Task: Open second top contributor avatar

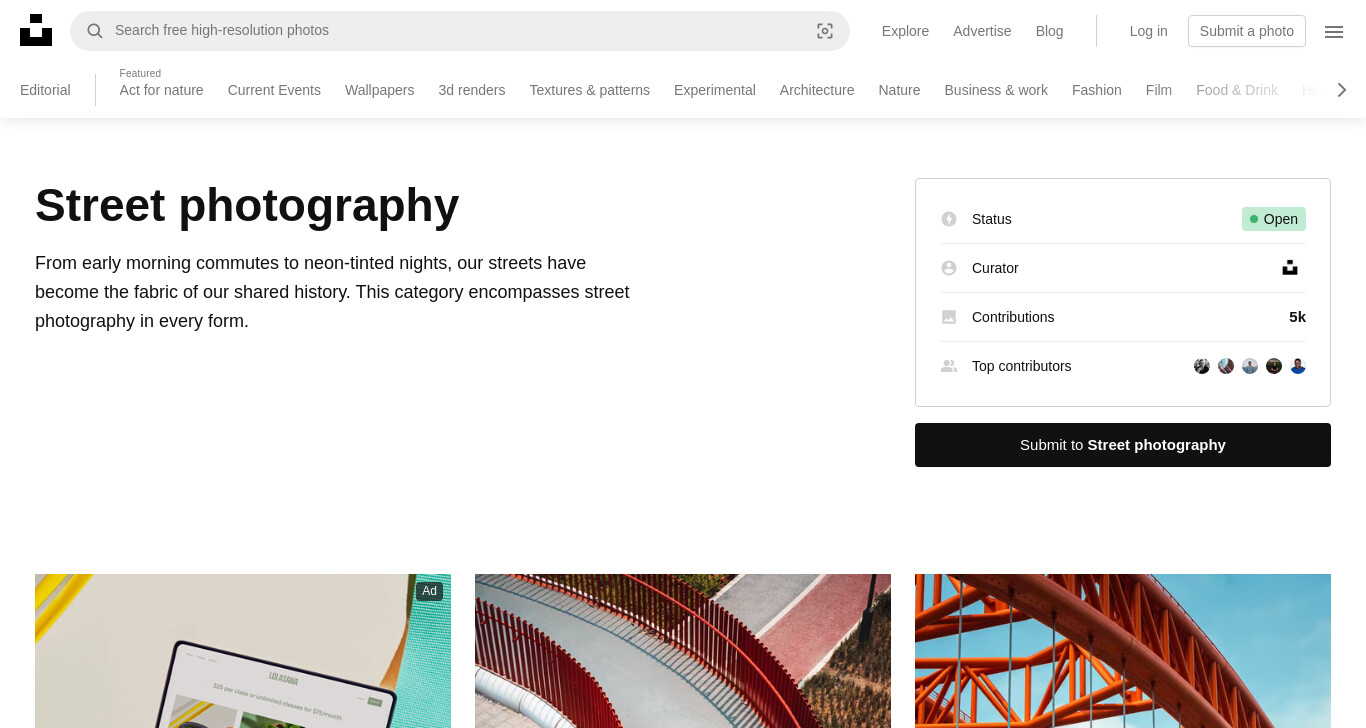Action: coord(1226,366)
